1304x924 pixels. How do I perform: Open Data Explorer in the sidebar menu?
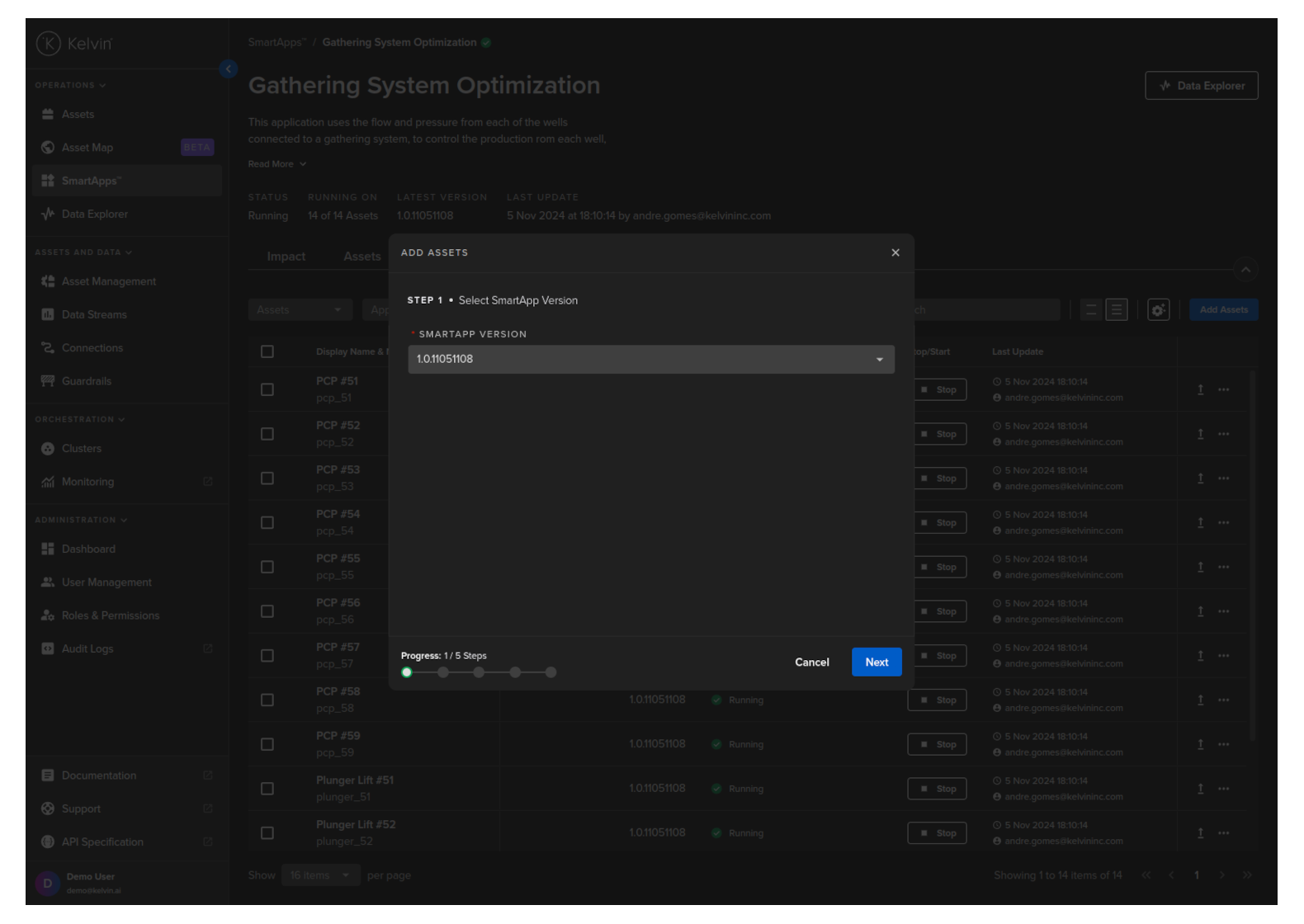[x=94, y=214]
